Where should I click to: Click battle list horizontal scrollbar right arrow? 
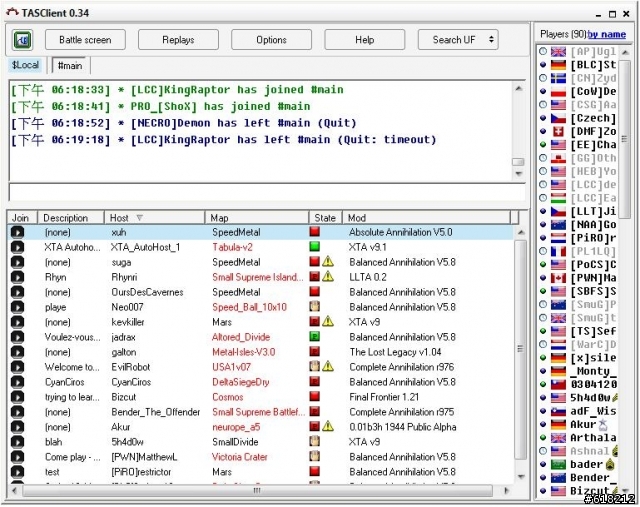[x=507, y=490]
